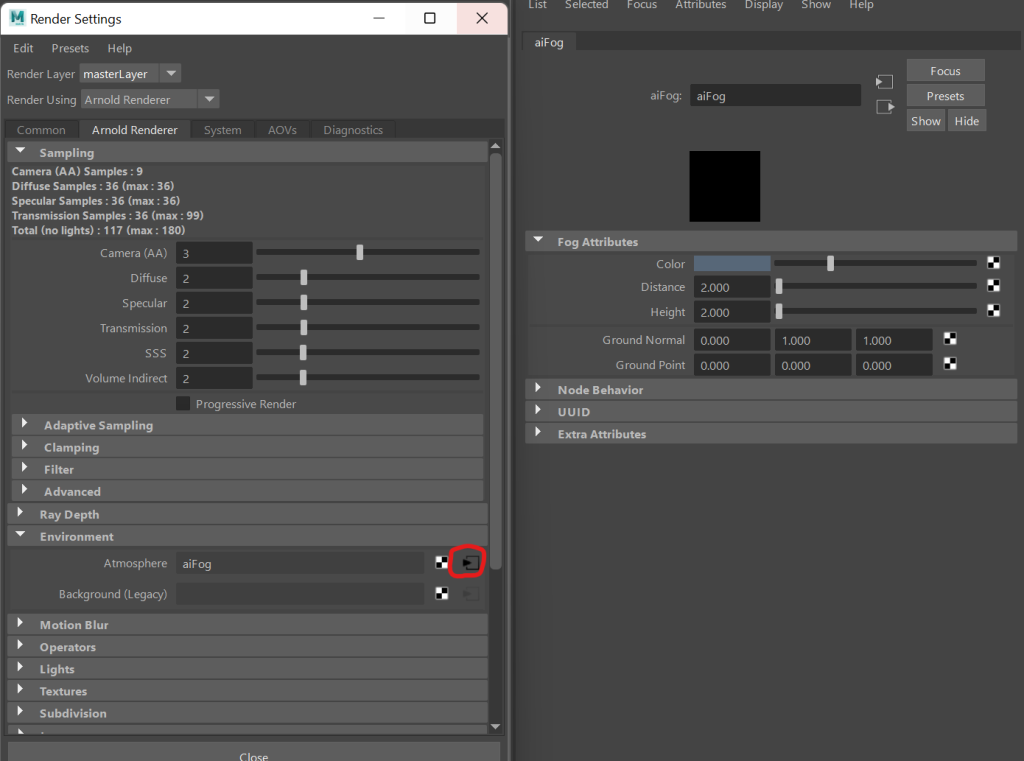Expand the Subdivision section

pos(20,712)
